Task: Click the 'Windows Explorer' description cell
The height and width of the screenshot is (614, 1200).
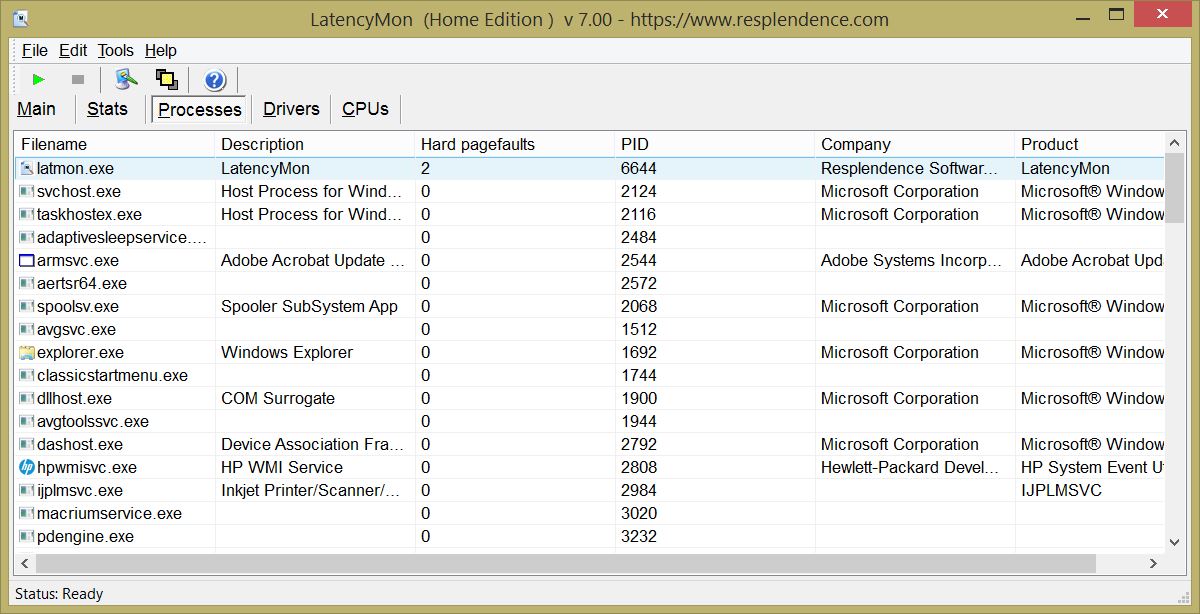Action: (287, 353)
